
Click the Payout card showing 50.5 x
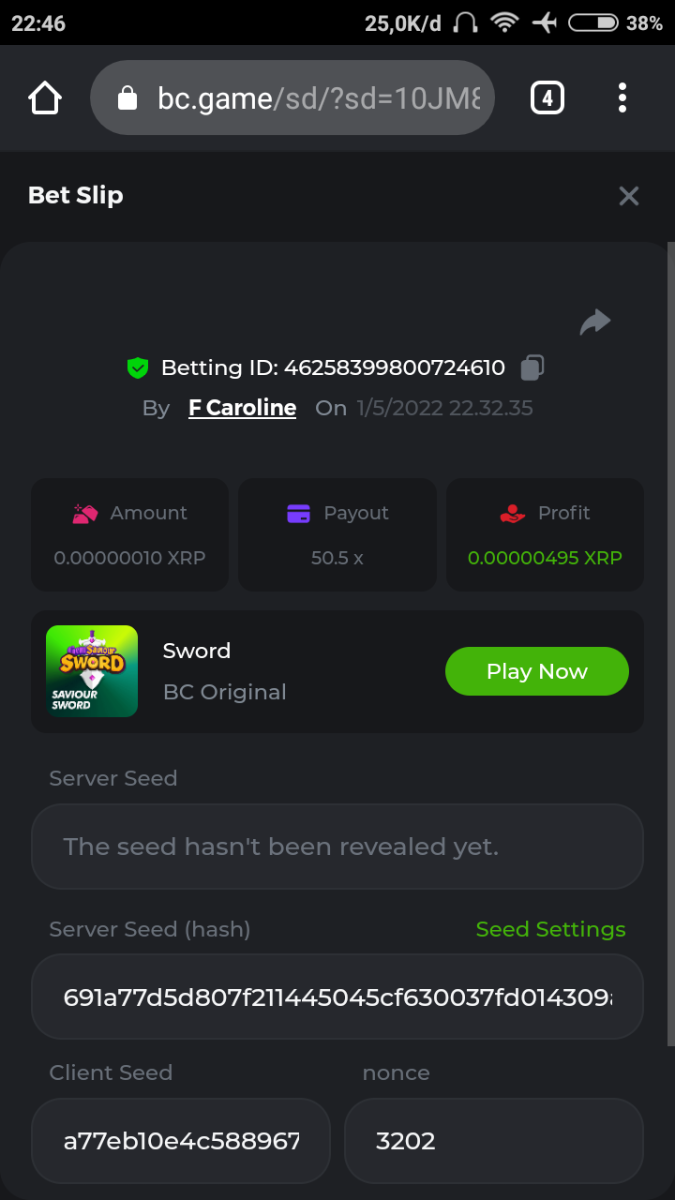click(337, 535)
